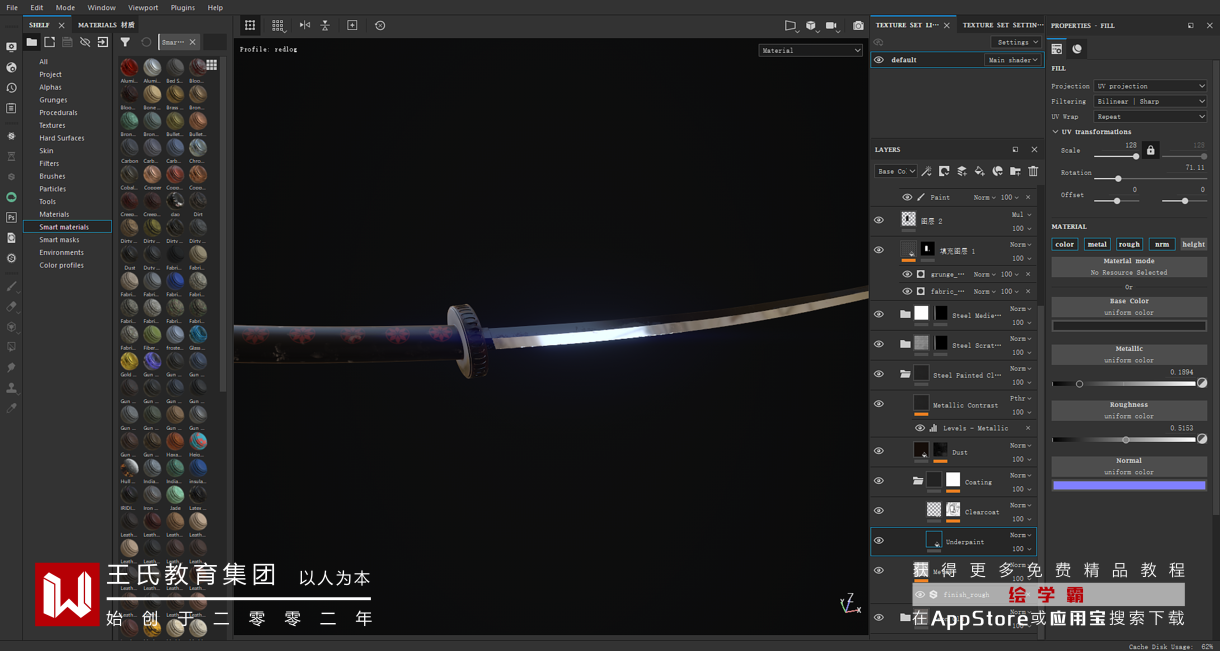Hide the Metallic Contrast layer

(x=879, y=404)
